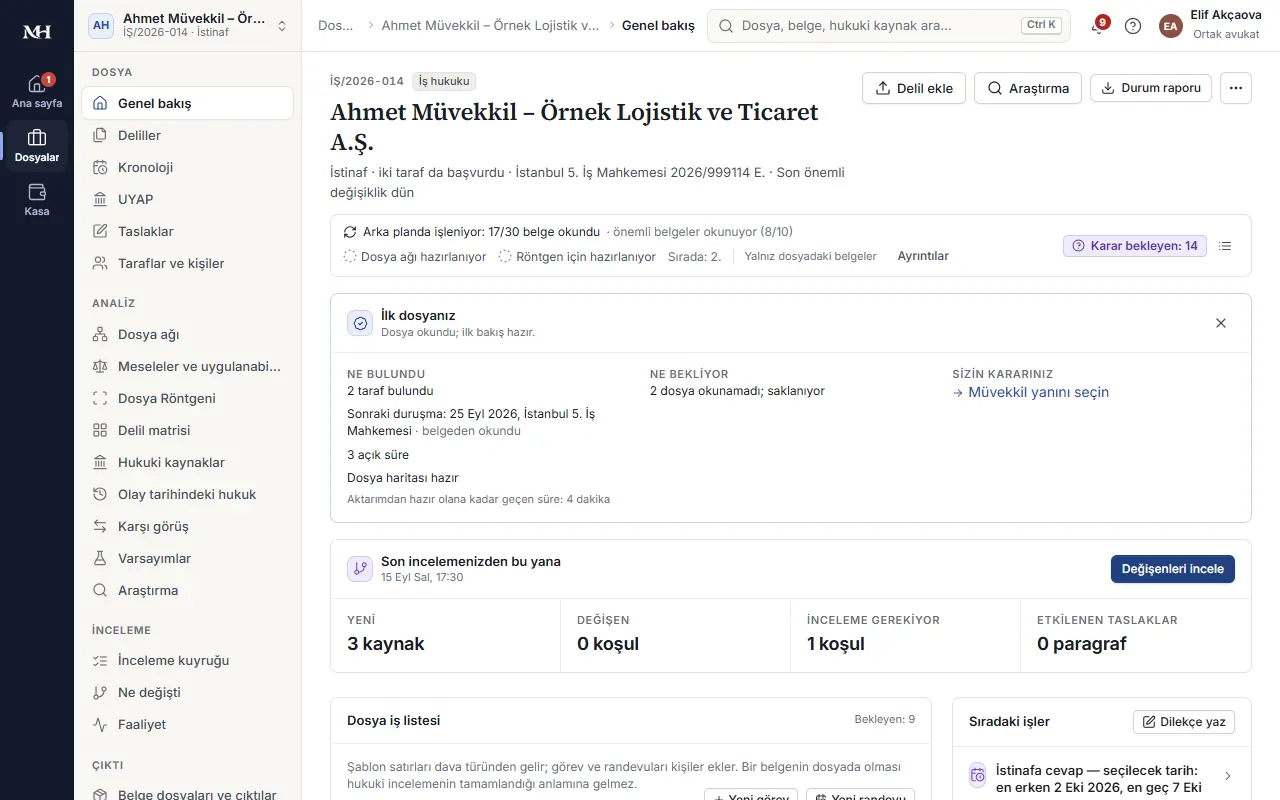Screen dimensions: 1280x800
Task: Open Meseleler ve uygulanabilir sidebar item
Action: 187,366
